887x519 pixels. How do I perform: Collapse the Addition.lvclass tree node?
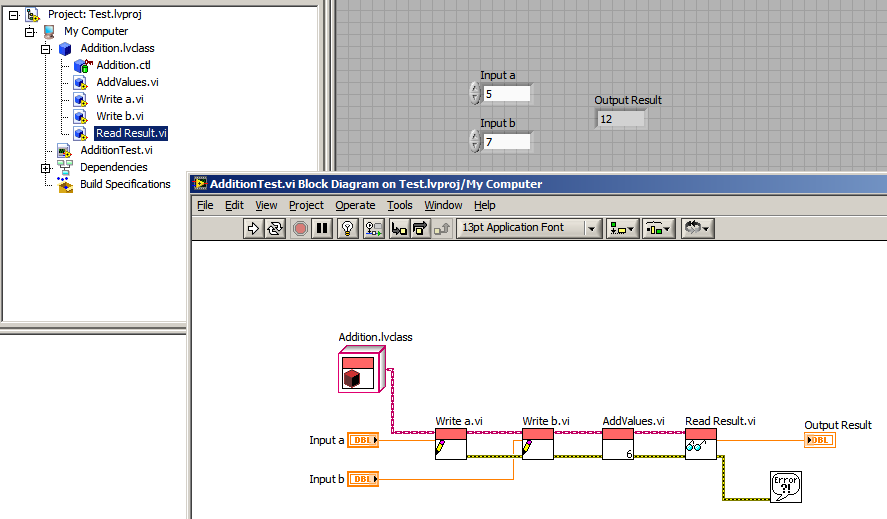click(x=46, y=49)
